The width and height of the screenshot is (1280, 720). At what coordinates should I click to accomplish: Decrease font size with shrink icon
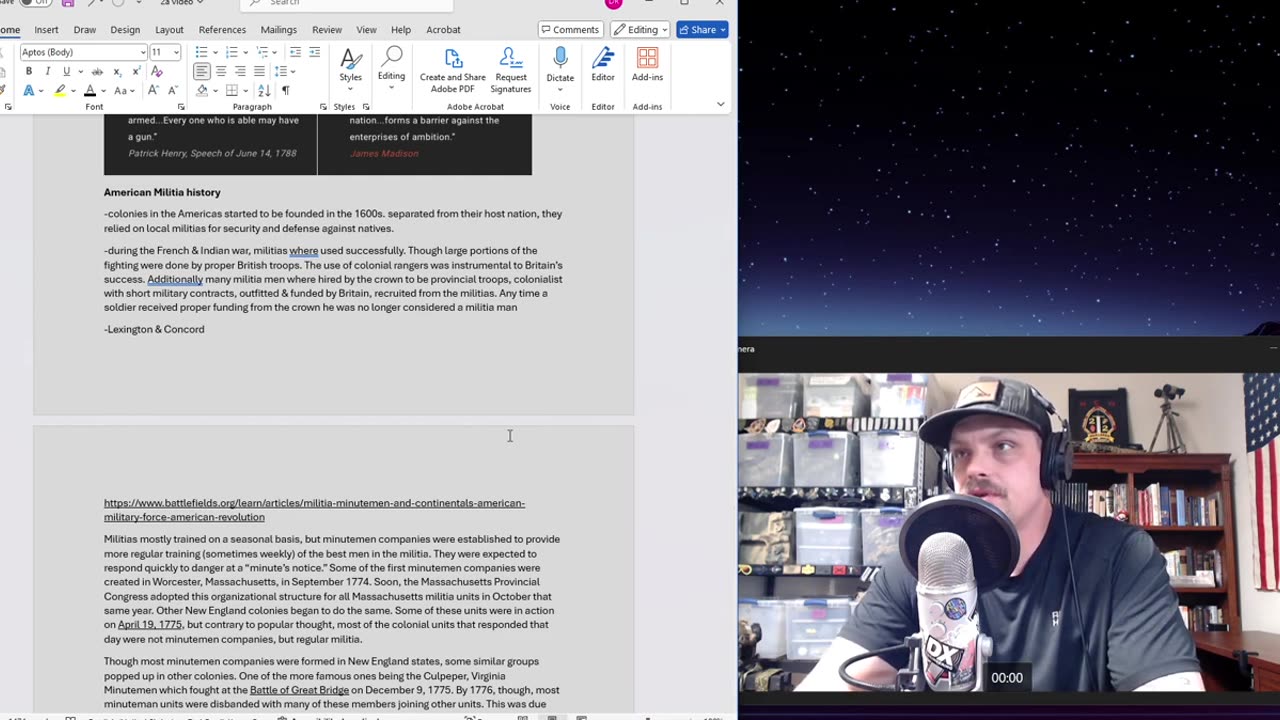(172, 90)
